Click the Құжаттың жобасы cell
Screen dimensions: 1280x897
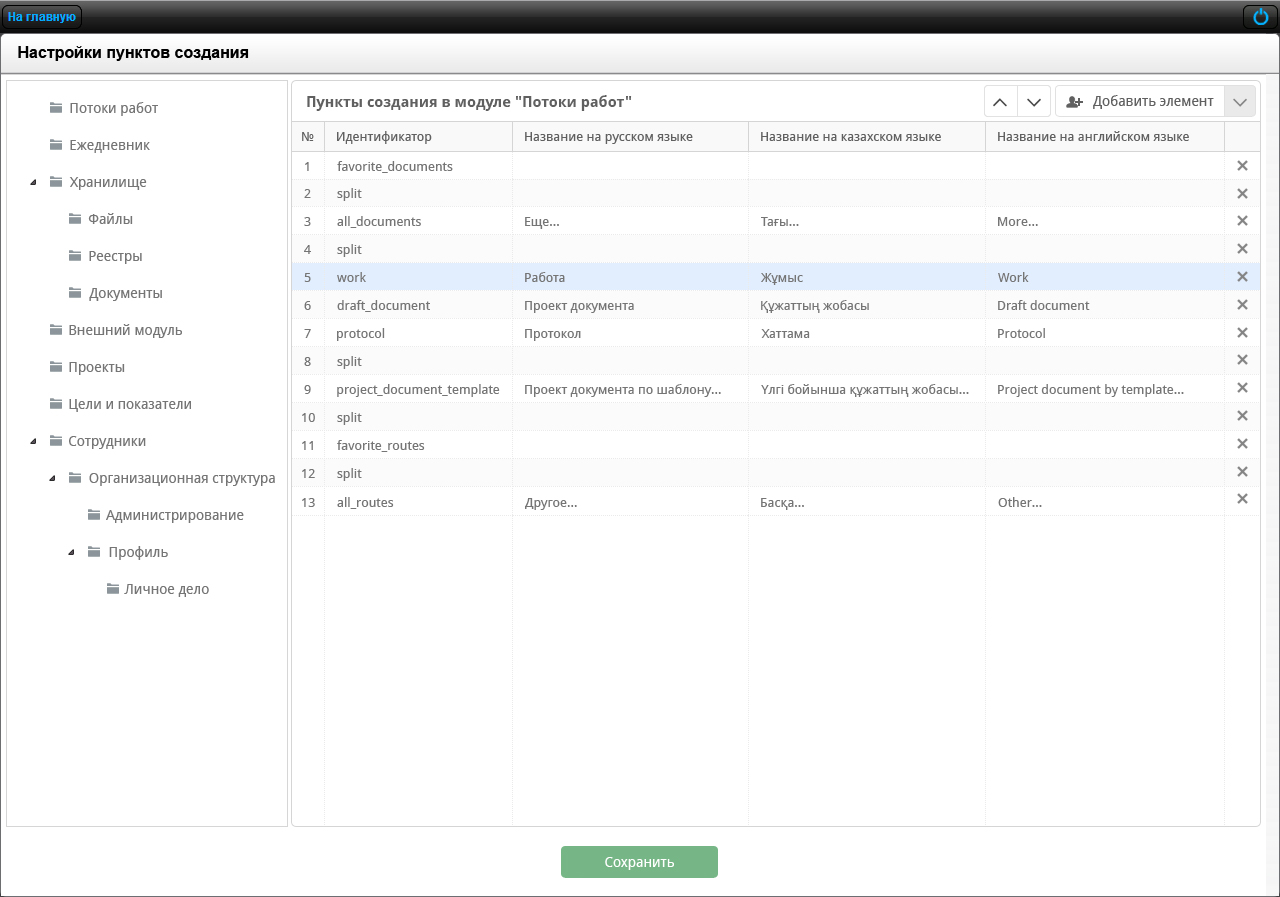[x=867, y=305]
